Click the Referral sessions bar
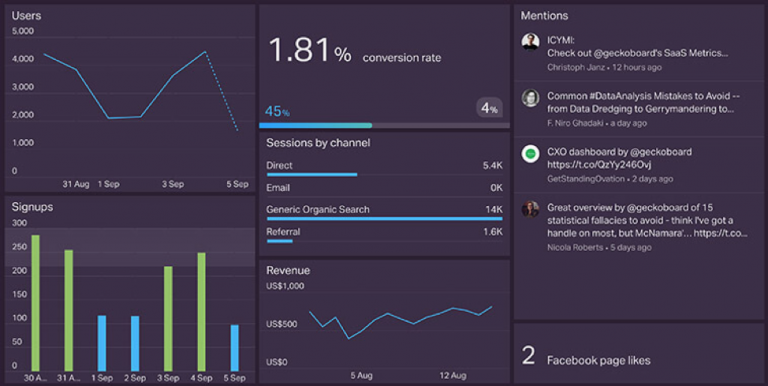This screenshot has width=768, height=386. click(280, 241)
